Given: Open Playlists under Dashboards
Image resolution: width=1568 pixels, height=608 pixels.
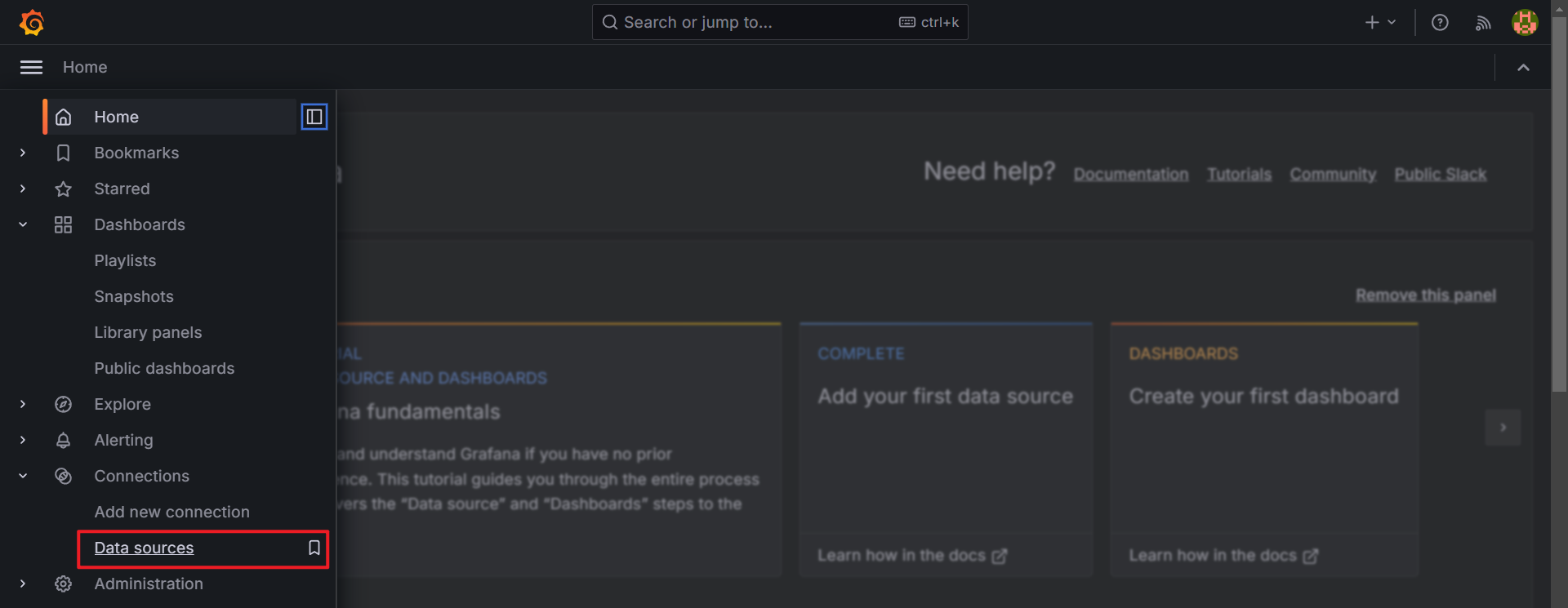Looking at the screenshot, I should coord(125,260).
